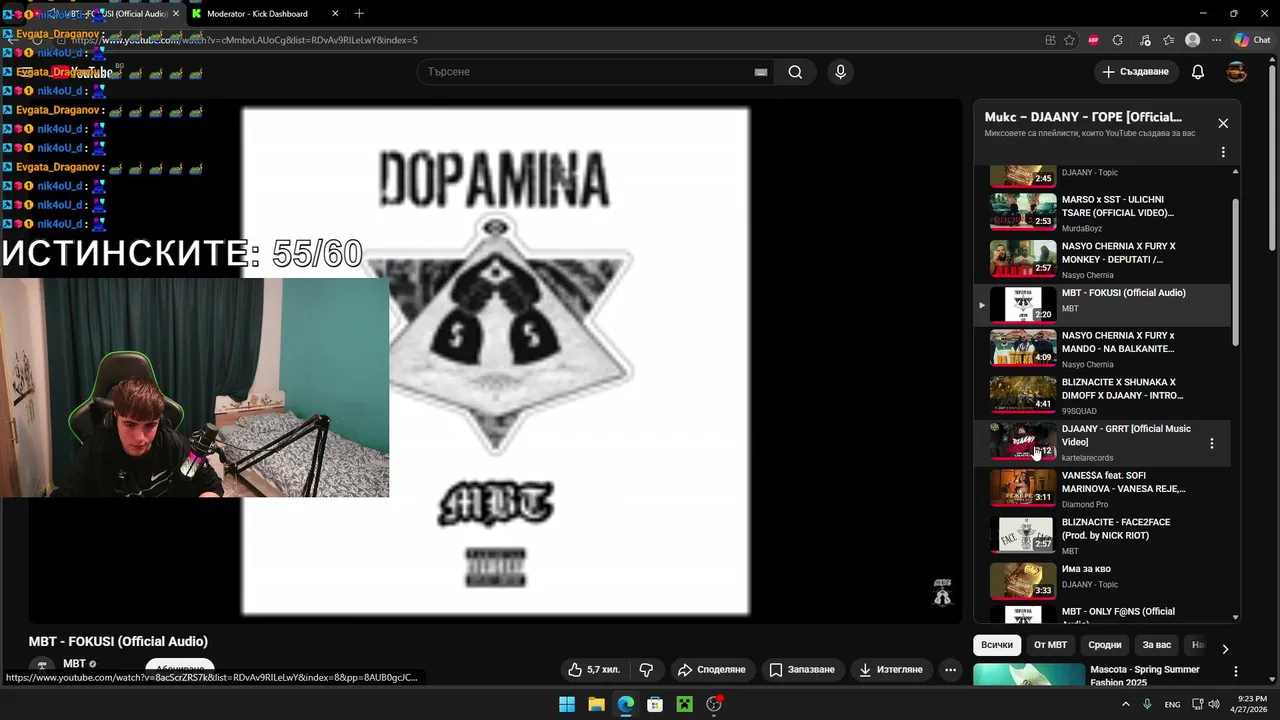The image size is (1280, 720).
Task: Open Microsoft Store from the taskbar
Action: [655, 704]
